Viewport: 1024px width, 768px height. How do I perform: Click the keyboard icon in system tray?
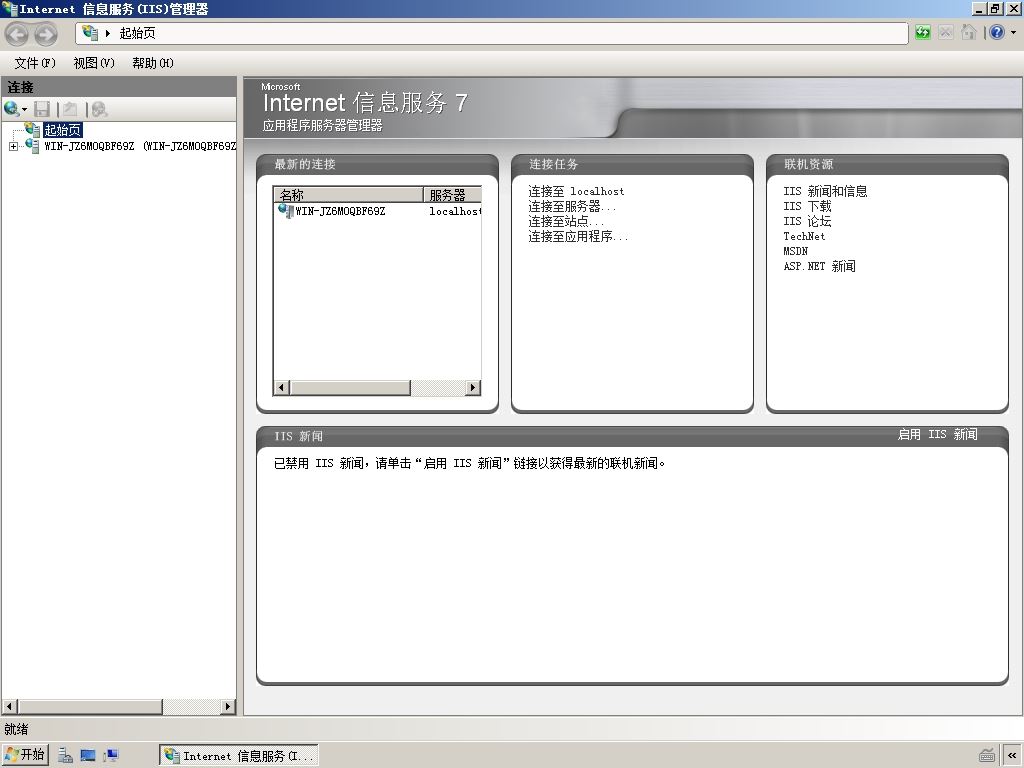pyautogui.click(x=987, y=756)
